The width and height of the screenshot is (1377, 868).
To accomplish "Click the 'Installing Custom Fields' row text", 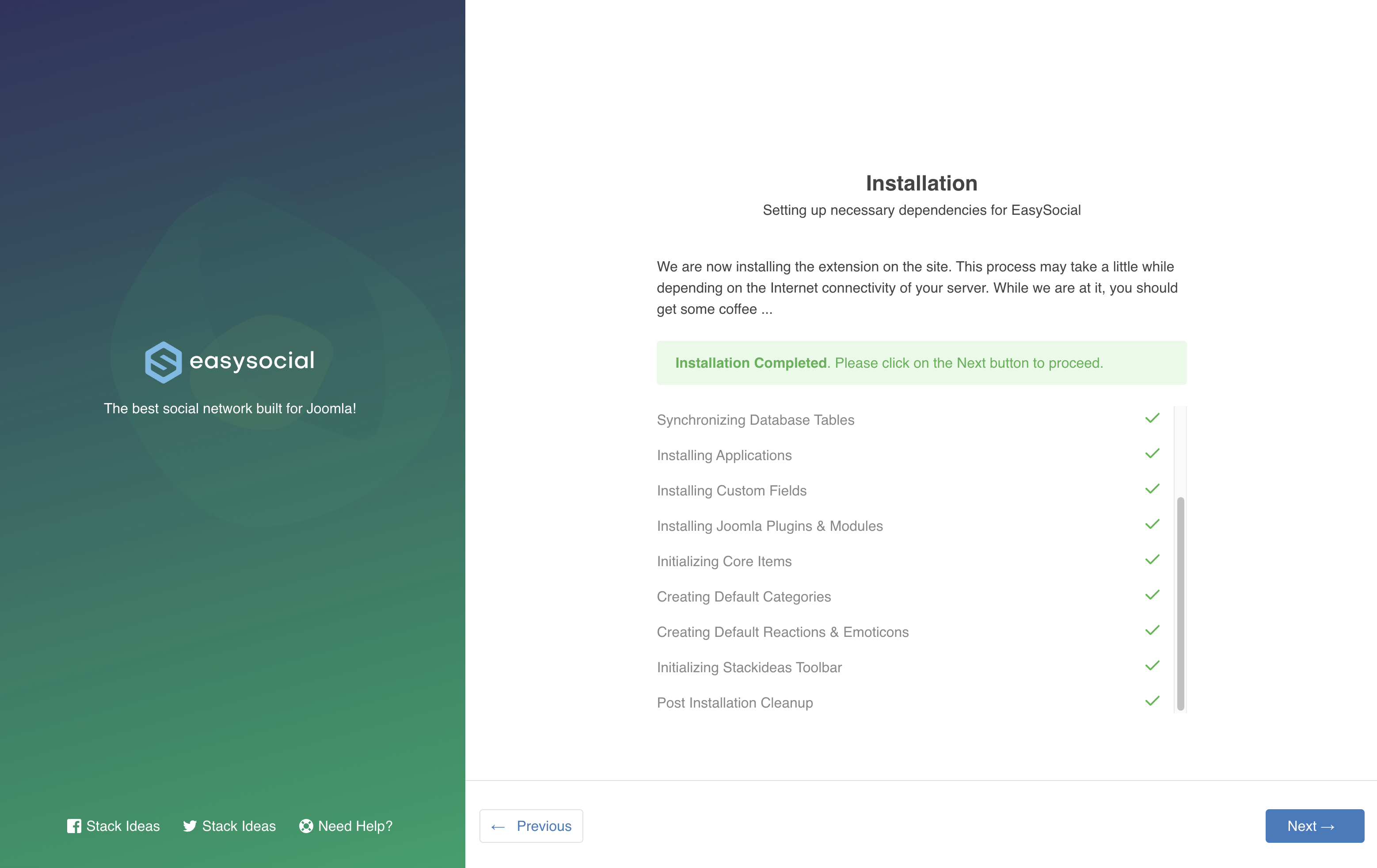I will click(731, 491).
